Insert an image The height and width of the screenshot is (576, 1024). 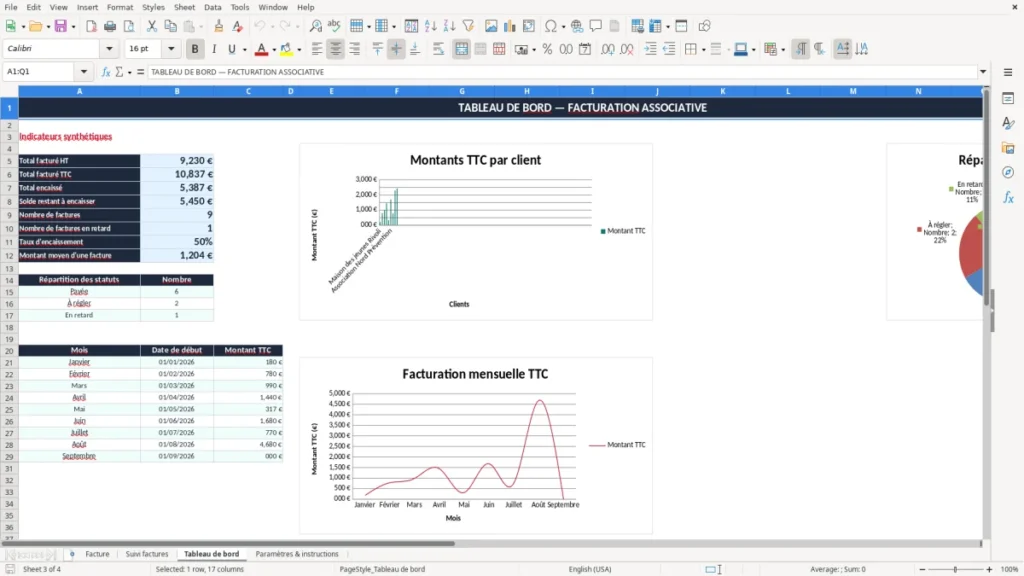pyautogui.click(x=491, y=26)
